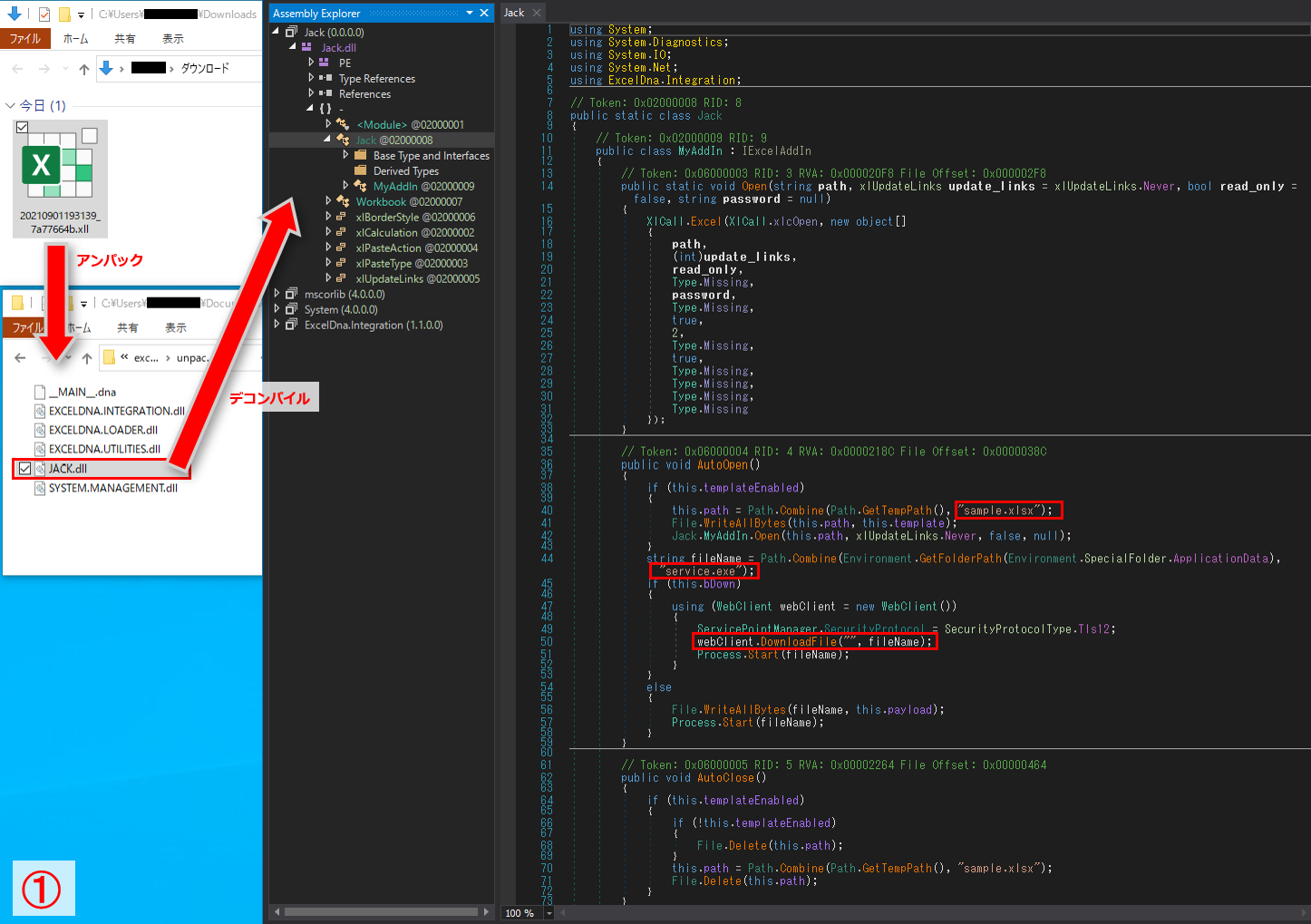Click SecurityProtocolType reference in code
The image size is (1311, 924).
pos(1008,628)
